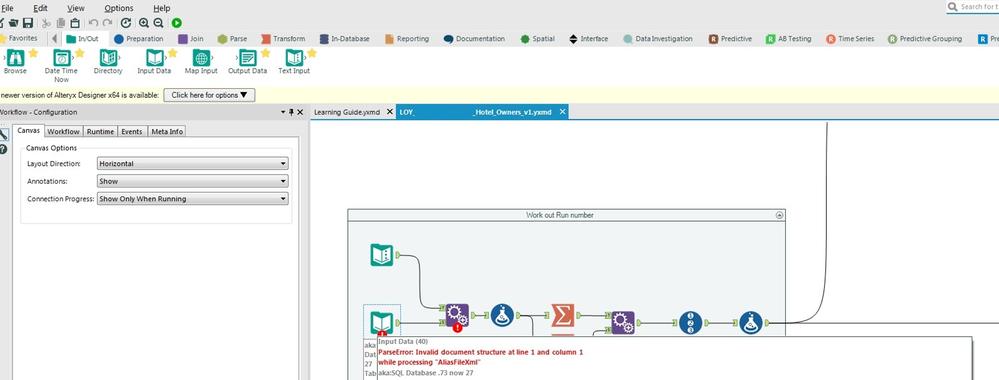Open the Parse tool category
Image resolution: width=999 pixels, height=380 pixels.
click(232, 39)
